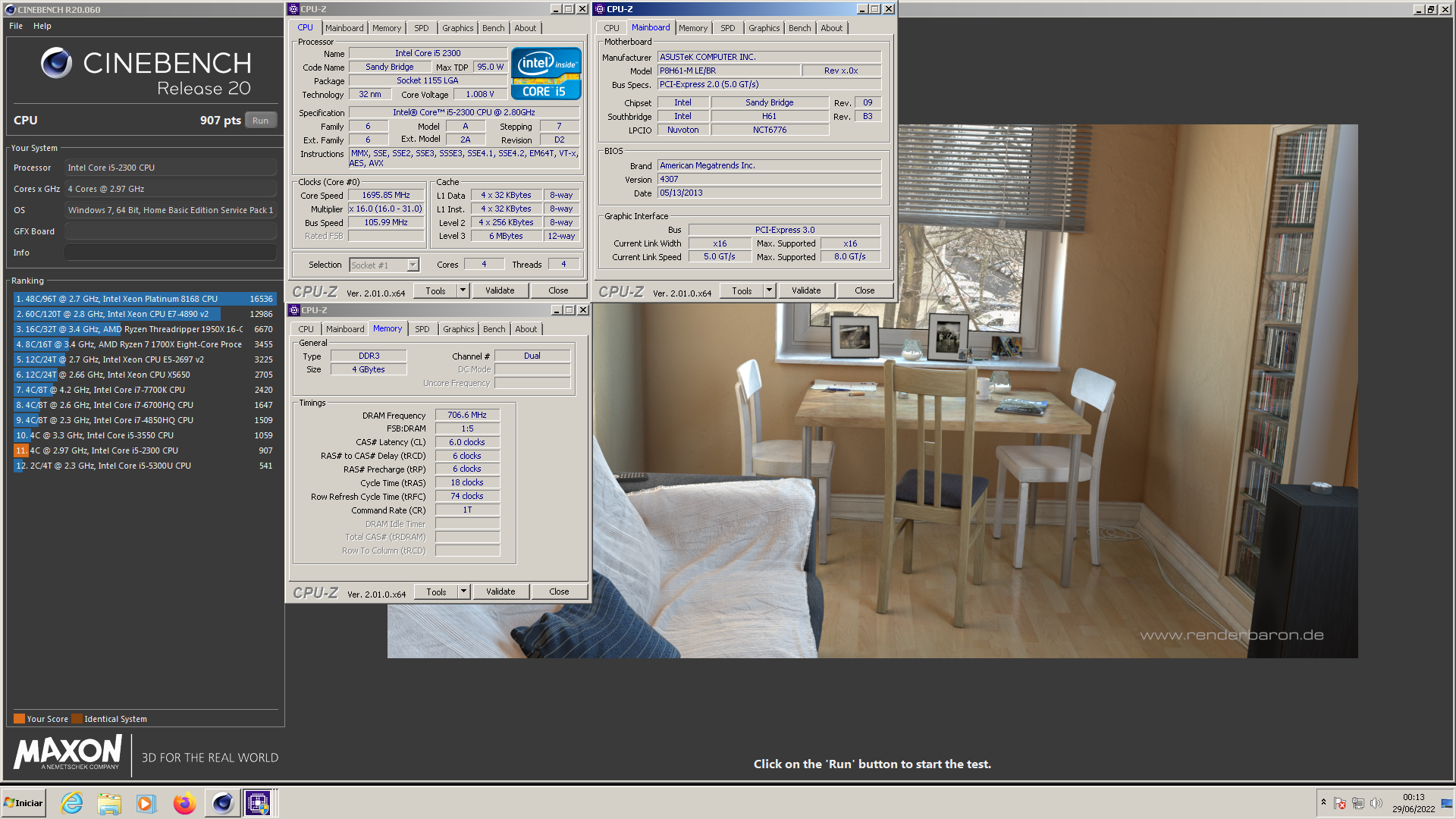This screenshot has height=819, width=1456.
Task: Switch to SPD tab in CPU-Z CPU window
Action: point(422,28)
